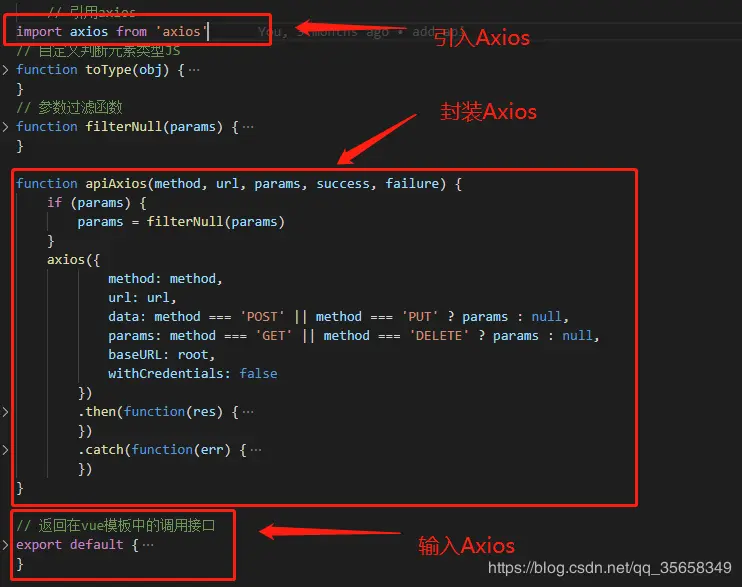Click the 'PUT' string literal
742x587 pixels.
pos(420,317)
